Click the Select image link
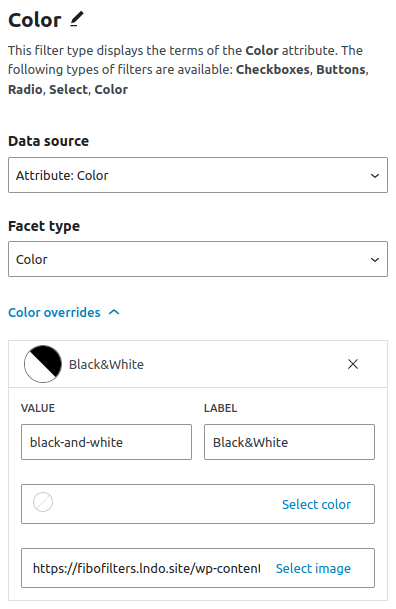The width and height of the screenshot is (396, 609). [313, 568]
